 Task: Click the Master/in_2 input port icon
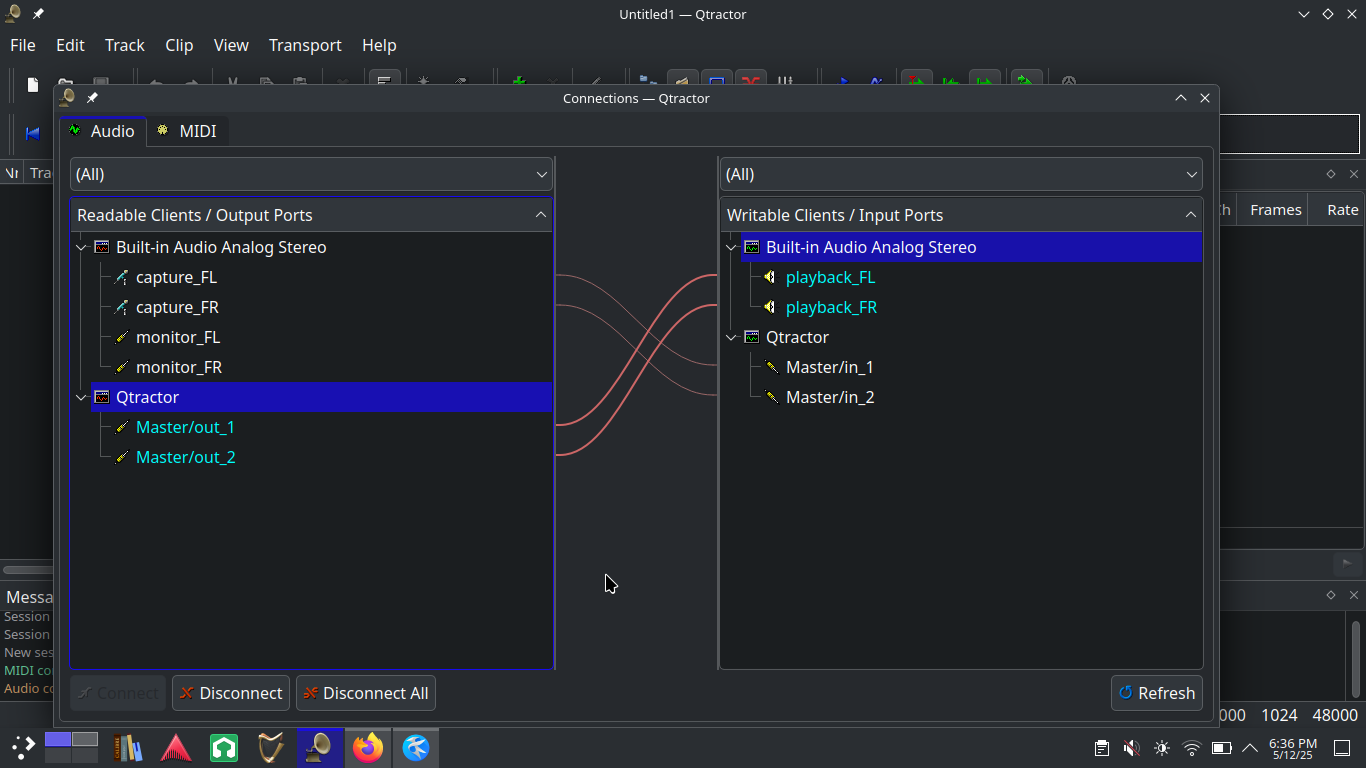click(x=771, y=397)
